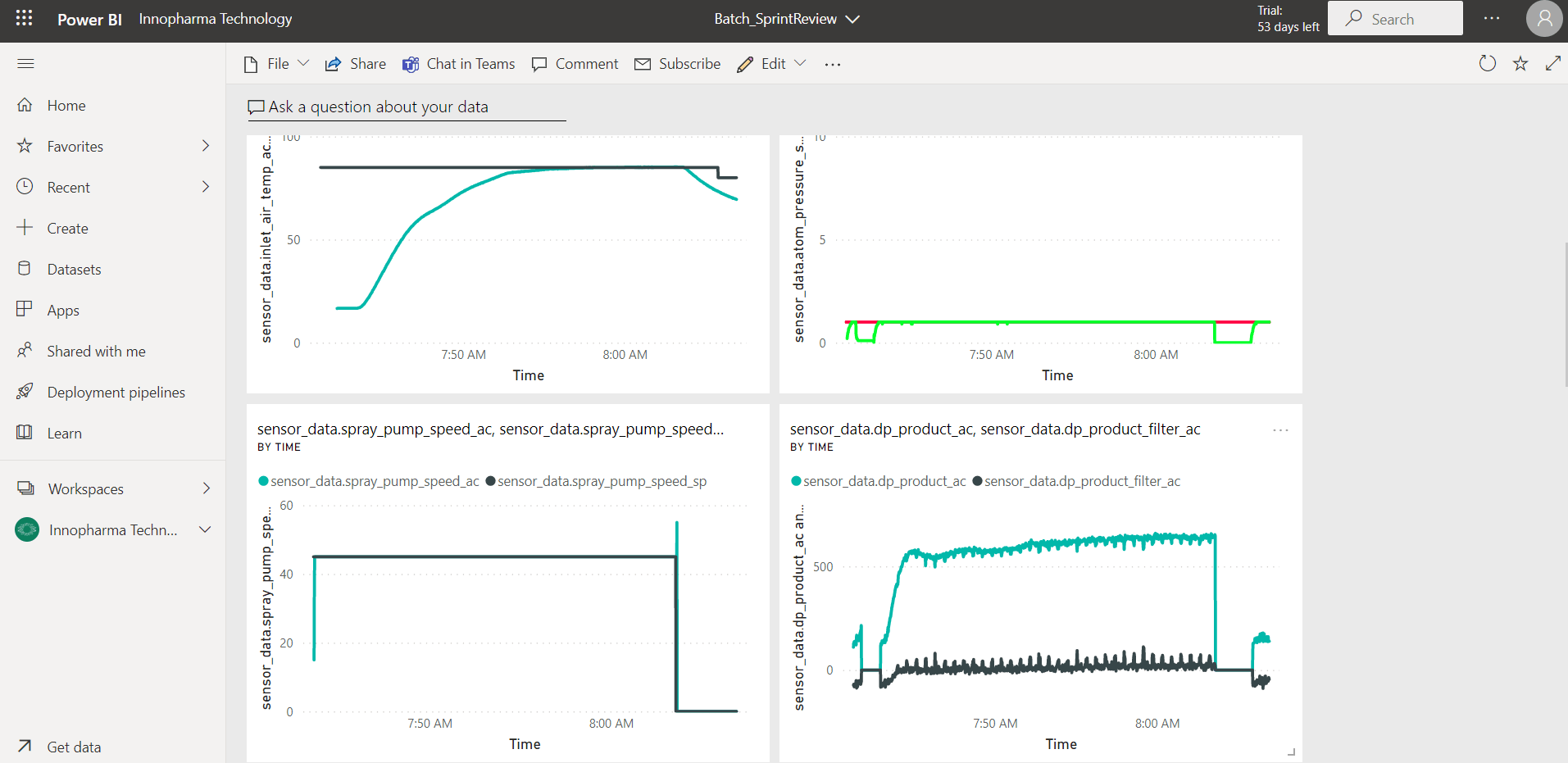The width and height of the screenshot is (1568, 763).
Task: Open the user account avatar
Action: point(1543,19)
